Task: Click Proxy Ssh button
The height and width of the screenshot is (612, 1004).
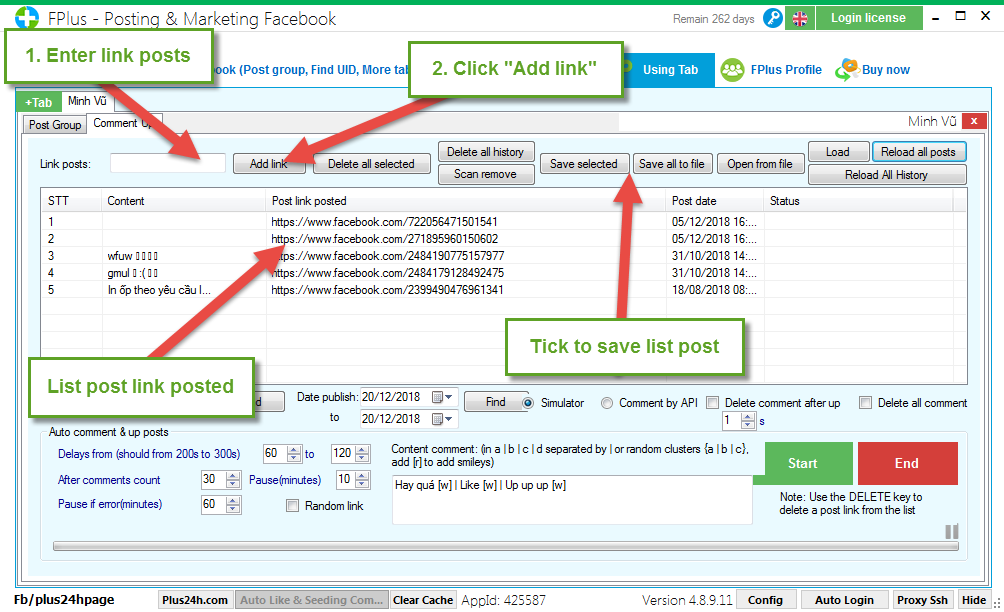Action: click(x=922, y=600)
